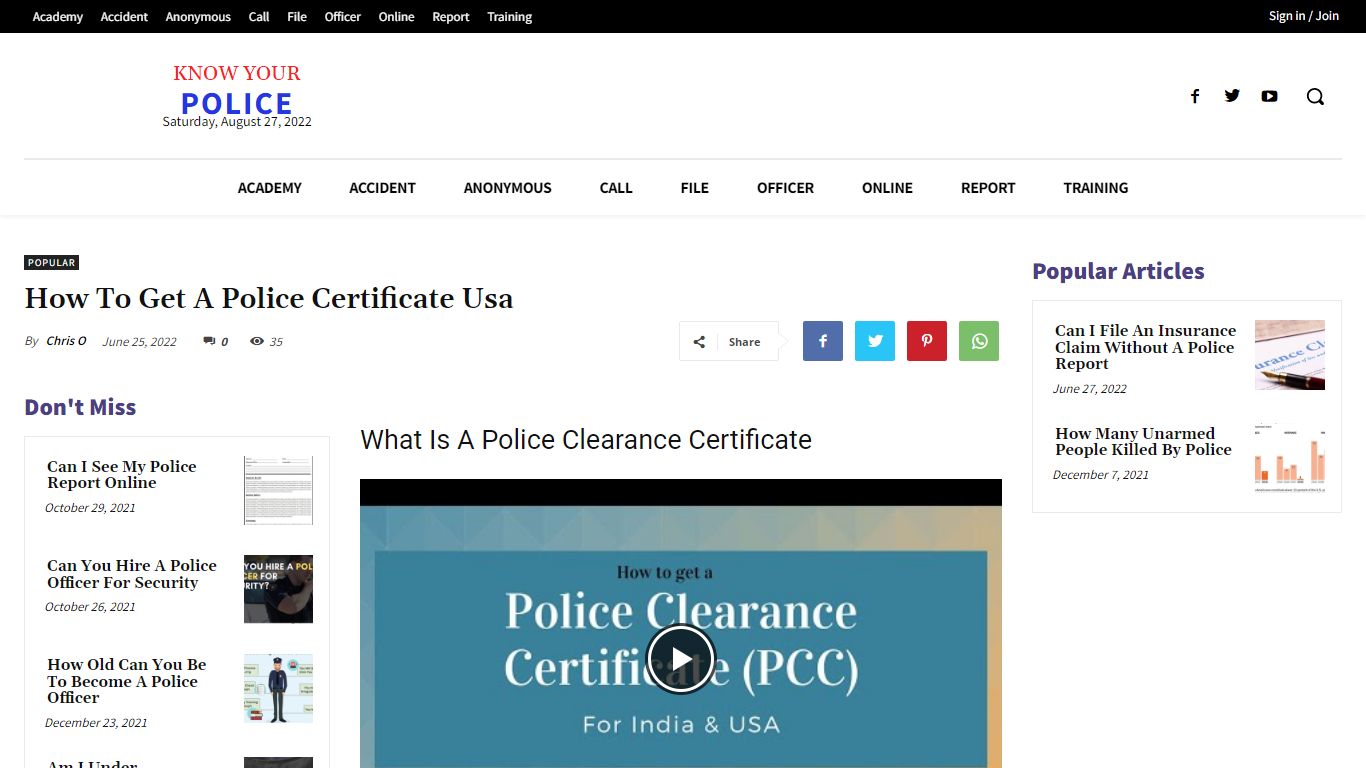Click Sign in / Join

coord(1304,16)
